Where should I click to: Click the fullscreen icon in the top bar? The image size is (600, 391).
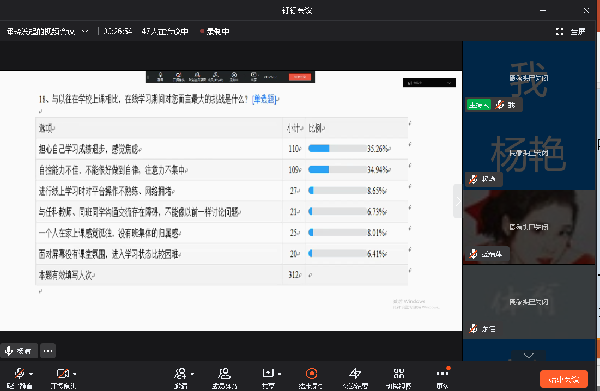click(559, 31)
